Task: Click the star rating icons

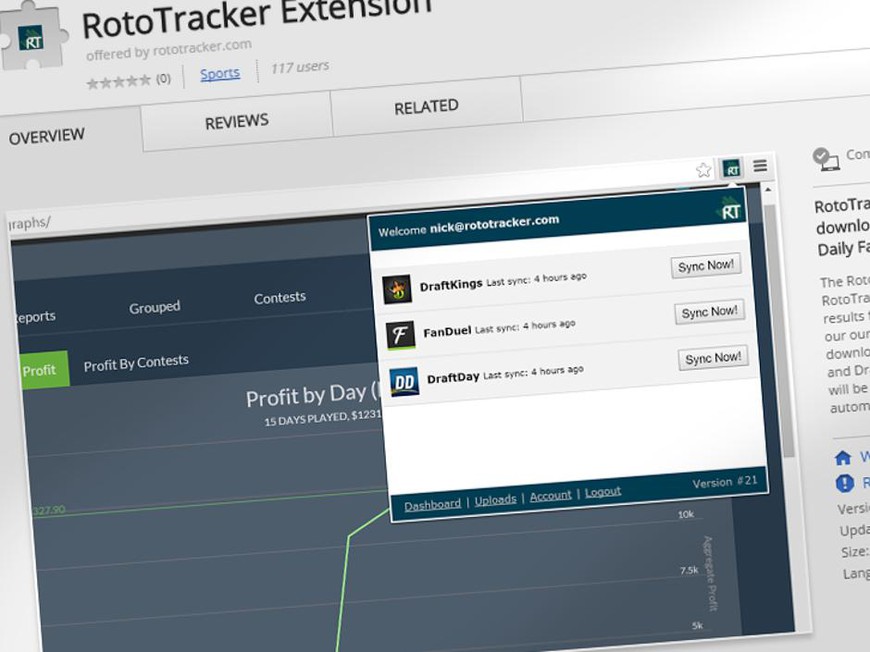Action: click(x=119, y=82)
